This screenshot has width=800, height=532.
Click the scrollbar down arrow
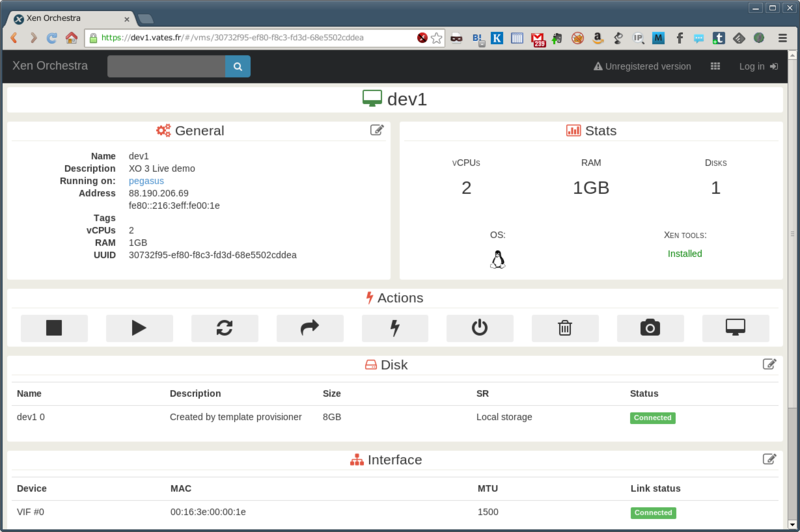[x=792, y=524]
